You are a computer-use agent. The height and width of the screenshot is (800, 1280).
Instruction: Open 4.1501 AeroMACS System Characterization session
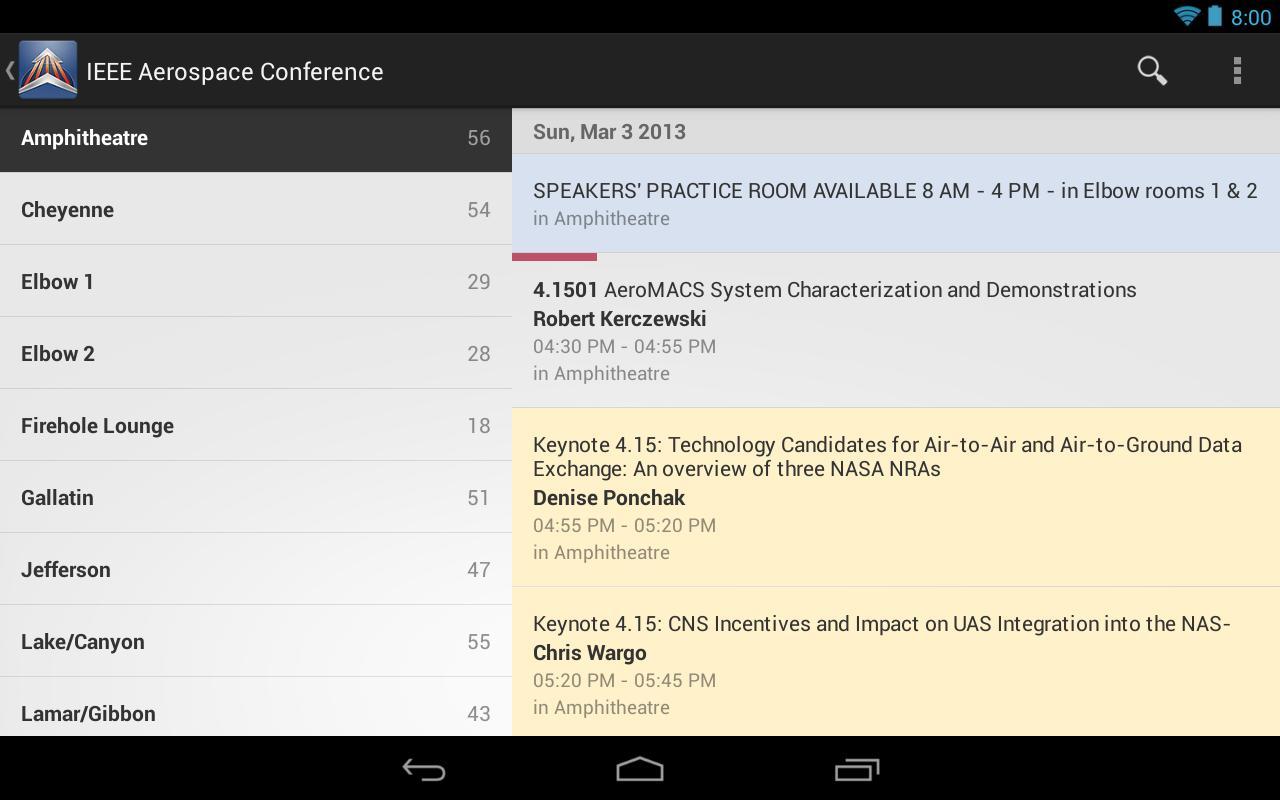[x=896, y=331]
